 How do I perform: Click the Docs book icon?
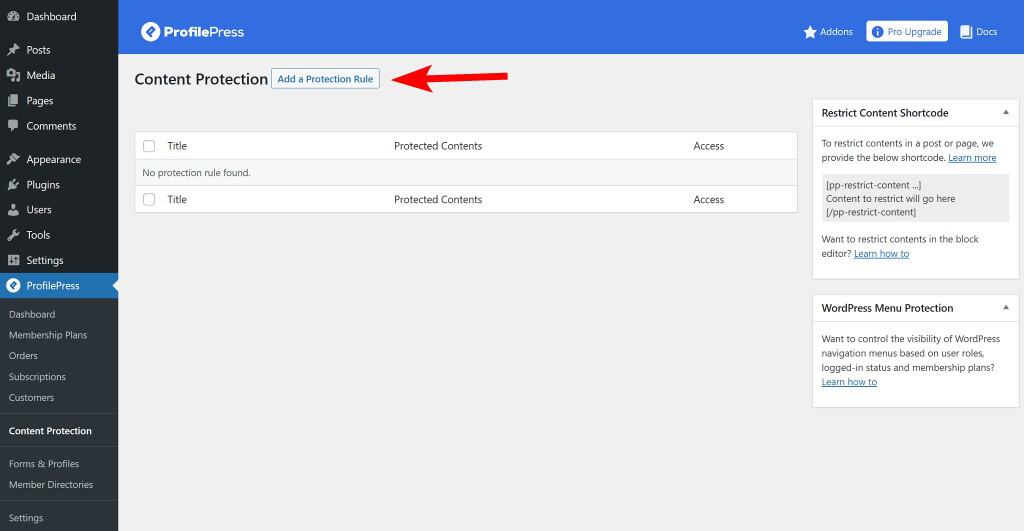pos(966,32)
